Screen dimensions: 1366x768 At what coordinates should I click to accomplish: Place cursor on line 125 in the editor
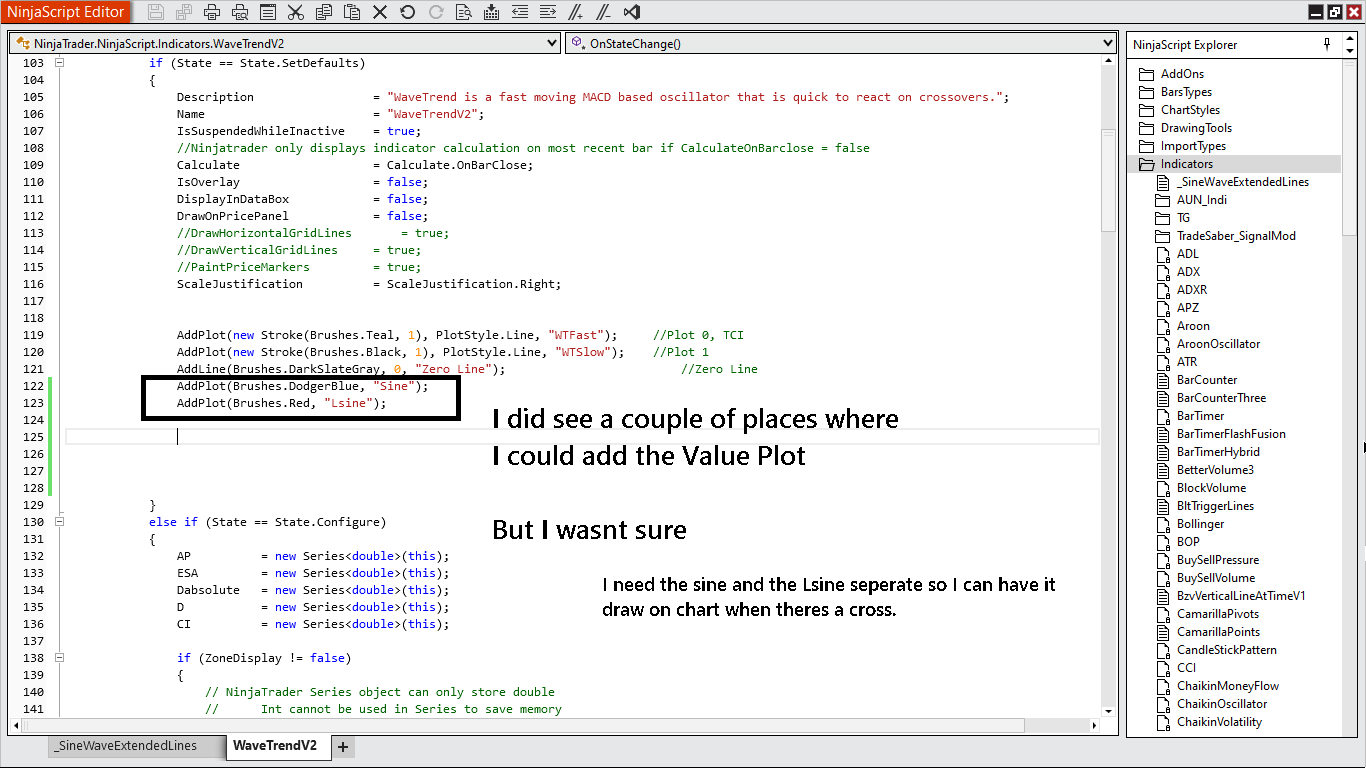582,437
